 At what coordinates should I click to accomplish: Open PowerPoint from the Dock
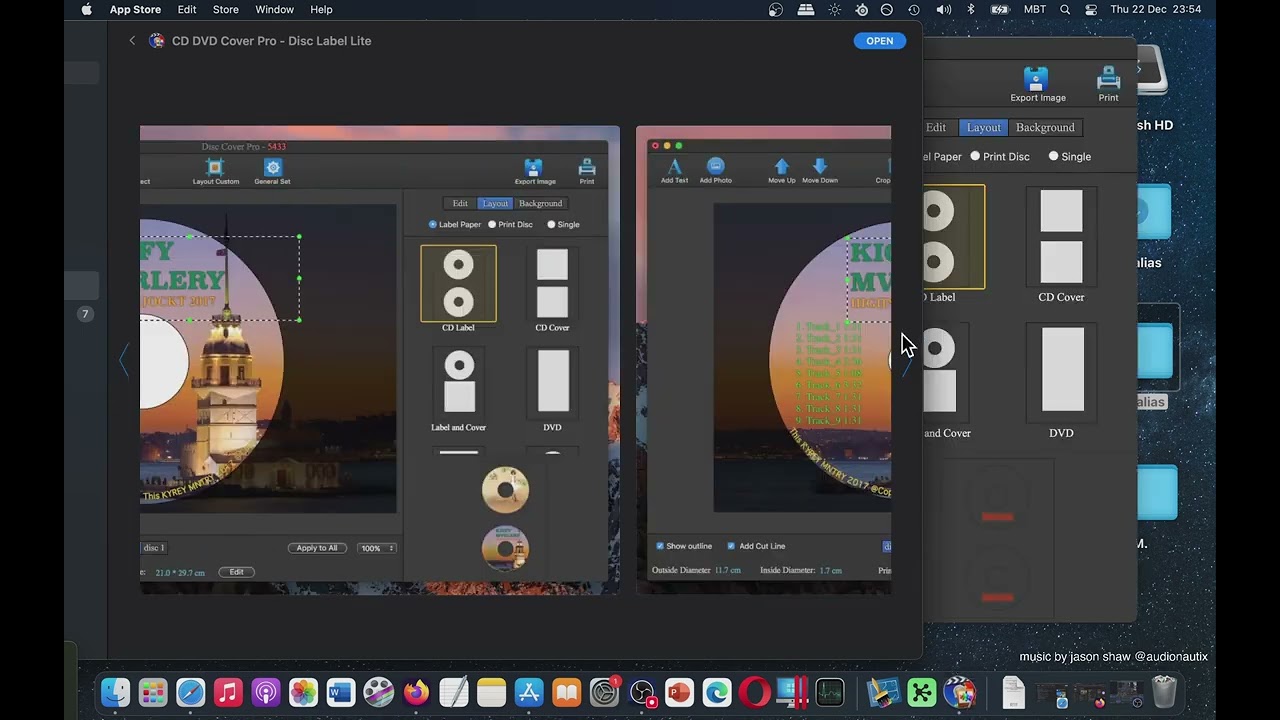[679, 692]
